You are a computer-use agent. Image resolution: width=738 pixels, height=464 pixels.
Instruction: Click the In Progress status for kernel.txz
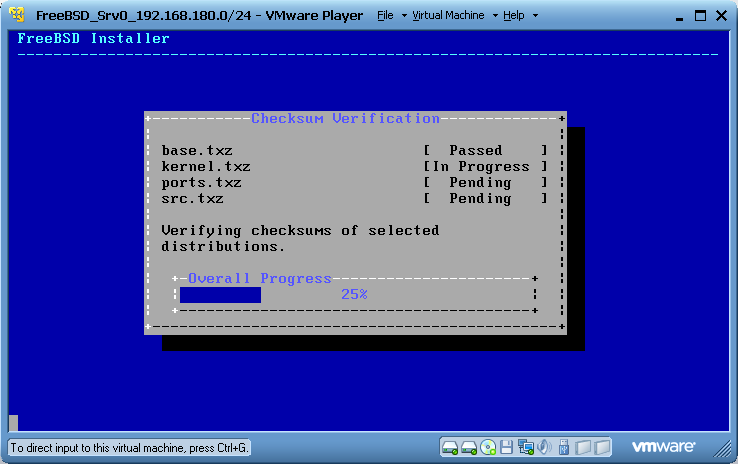point(481,167)
